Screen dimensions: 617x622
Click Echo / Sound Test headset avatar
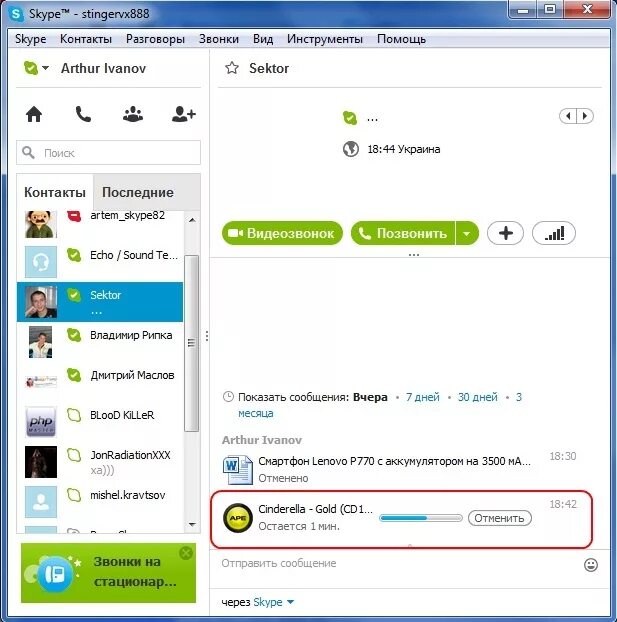[40, 262]
